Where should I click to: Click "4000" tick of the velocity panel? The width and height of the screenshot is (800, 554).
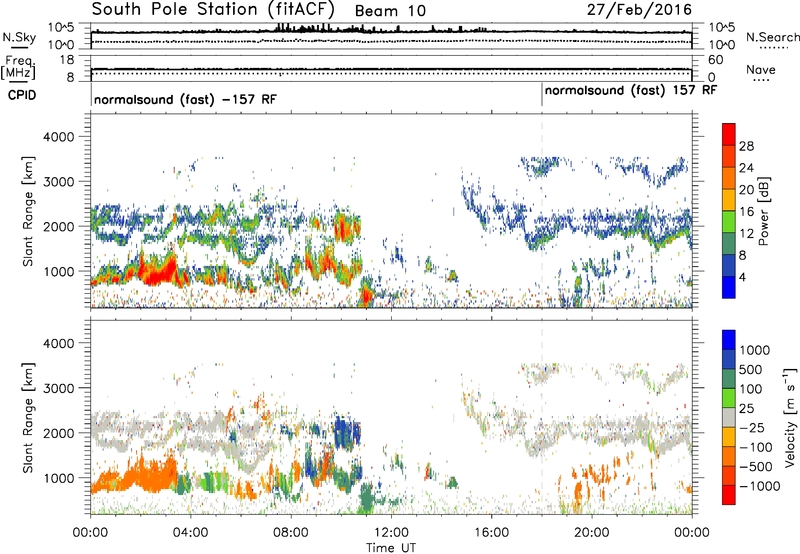coord(59,343)
